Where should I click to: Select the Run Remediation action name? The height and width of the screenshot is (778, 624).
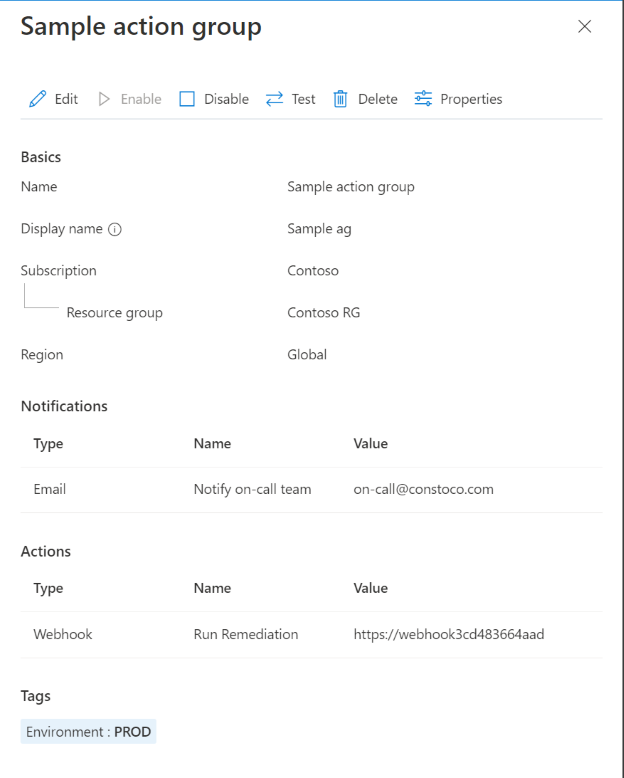tap(246, 634)
